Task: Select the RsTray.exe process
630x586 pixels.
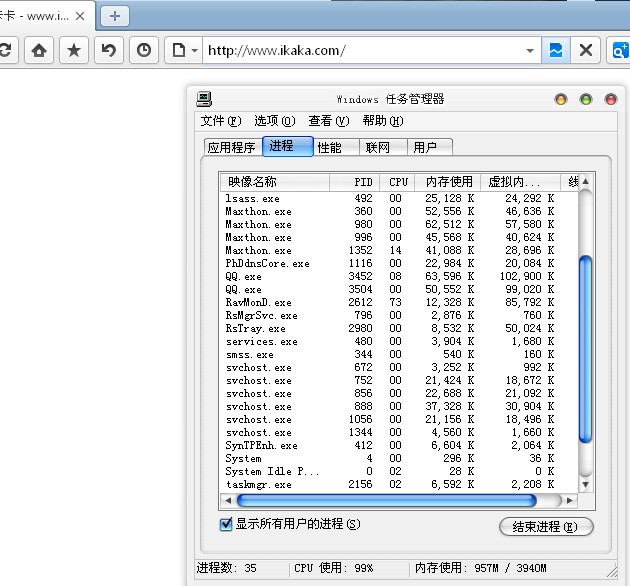Action: point(399,328)
